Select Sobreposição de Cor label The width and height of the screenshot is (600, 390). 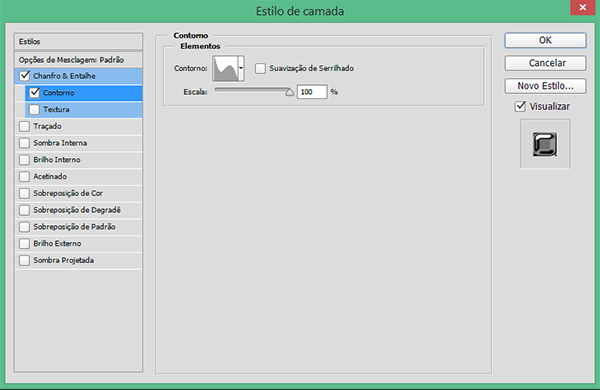[x=68, y=193]
